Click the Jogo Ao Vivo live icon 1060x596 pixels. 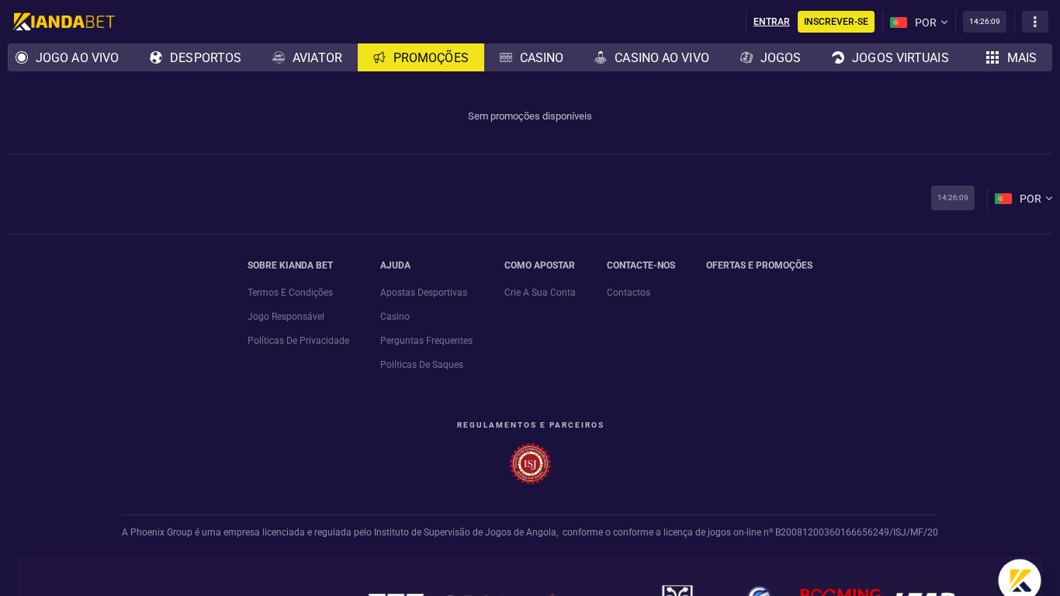click(x=22, y=57)
